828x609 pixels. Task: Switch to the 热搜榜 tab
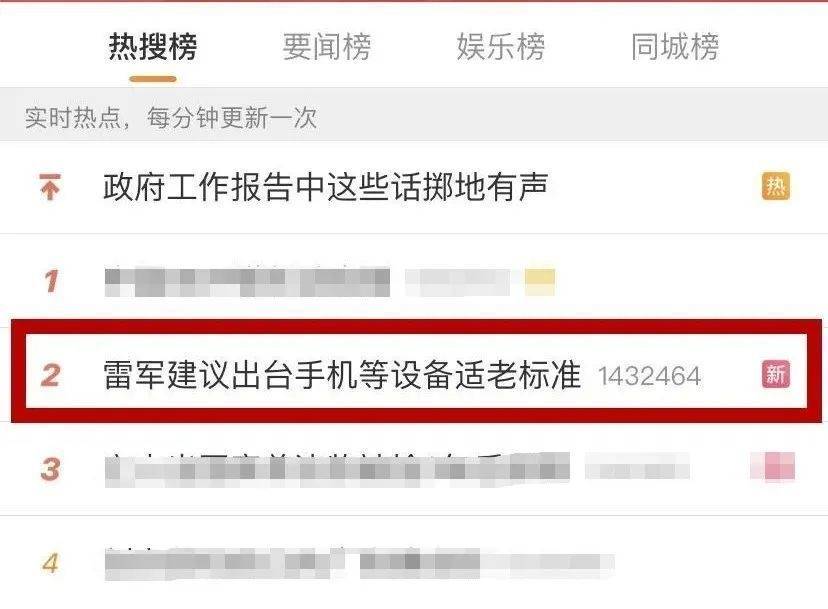click(x=153, y=46)
